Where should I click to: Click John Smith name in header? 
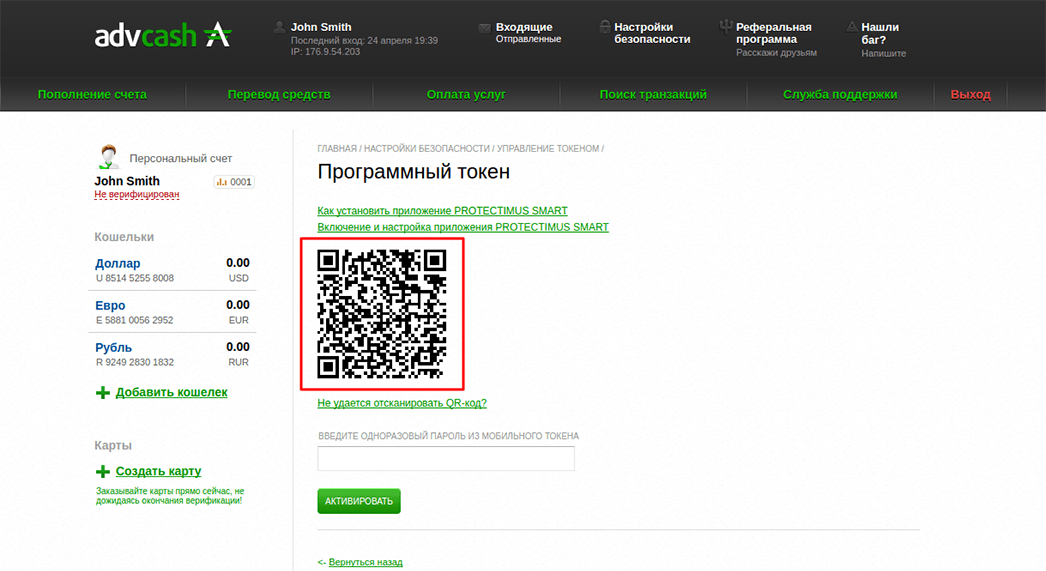(321, 27)
